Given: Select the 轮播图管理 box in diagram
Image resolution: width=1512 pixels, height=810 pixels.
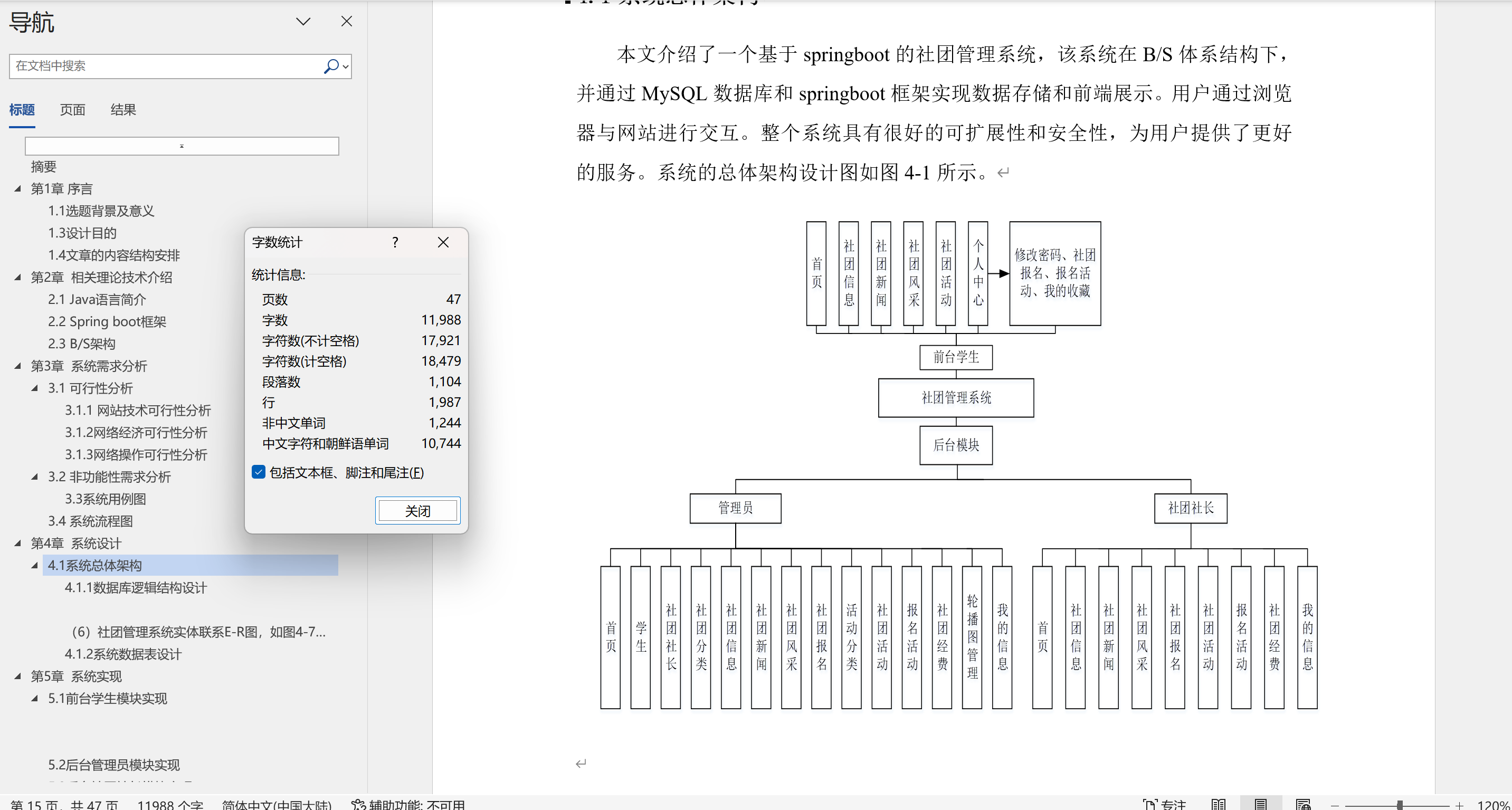Looking at the screenshot, I should (x=972, y=637).
